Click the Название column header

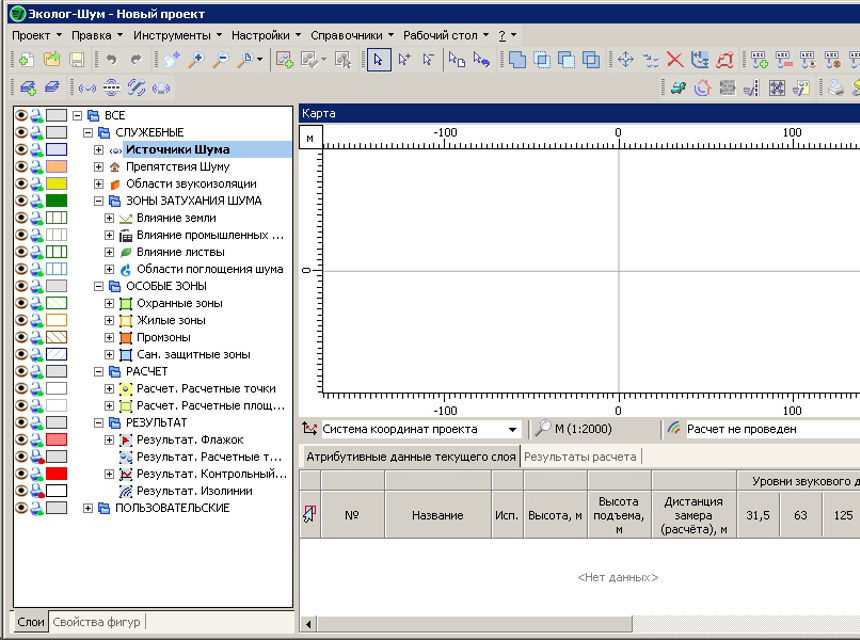[x=438, y=515]
